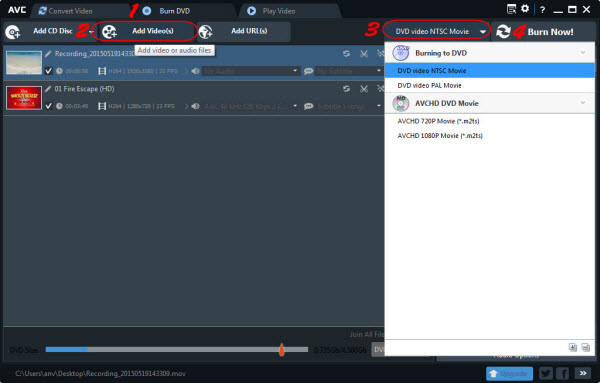Image resolution: width=600 pixels, height=383 pixels.
Task: Click the refresh icon on Recording file row
Action: coord(346,54)
